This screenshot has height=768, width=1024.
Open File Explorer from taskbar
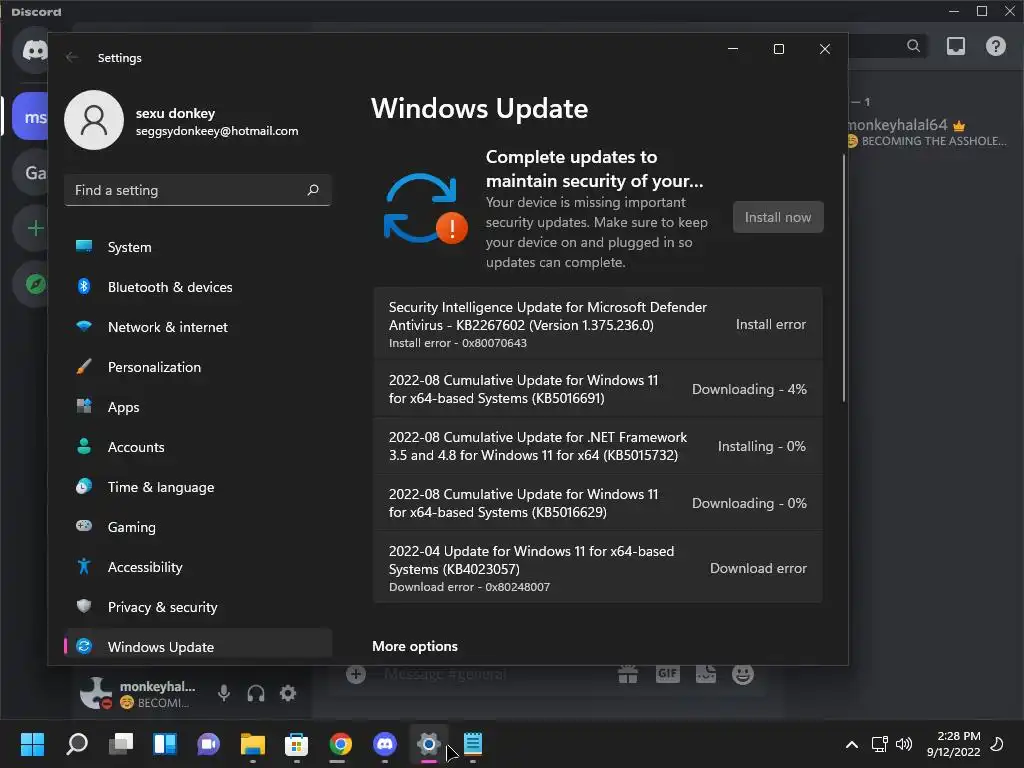(253, 744)
